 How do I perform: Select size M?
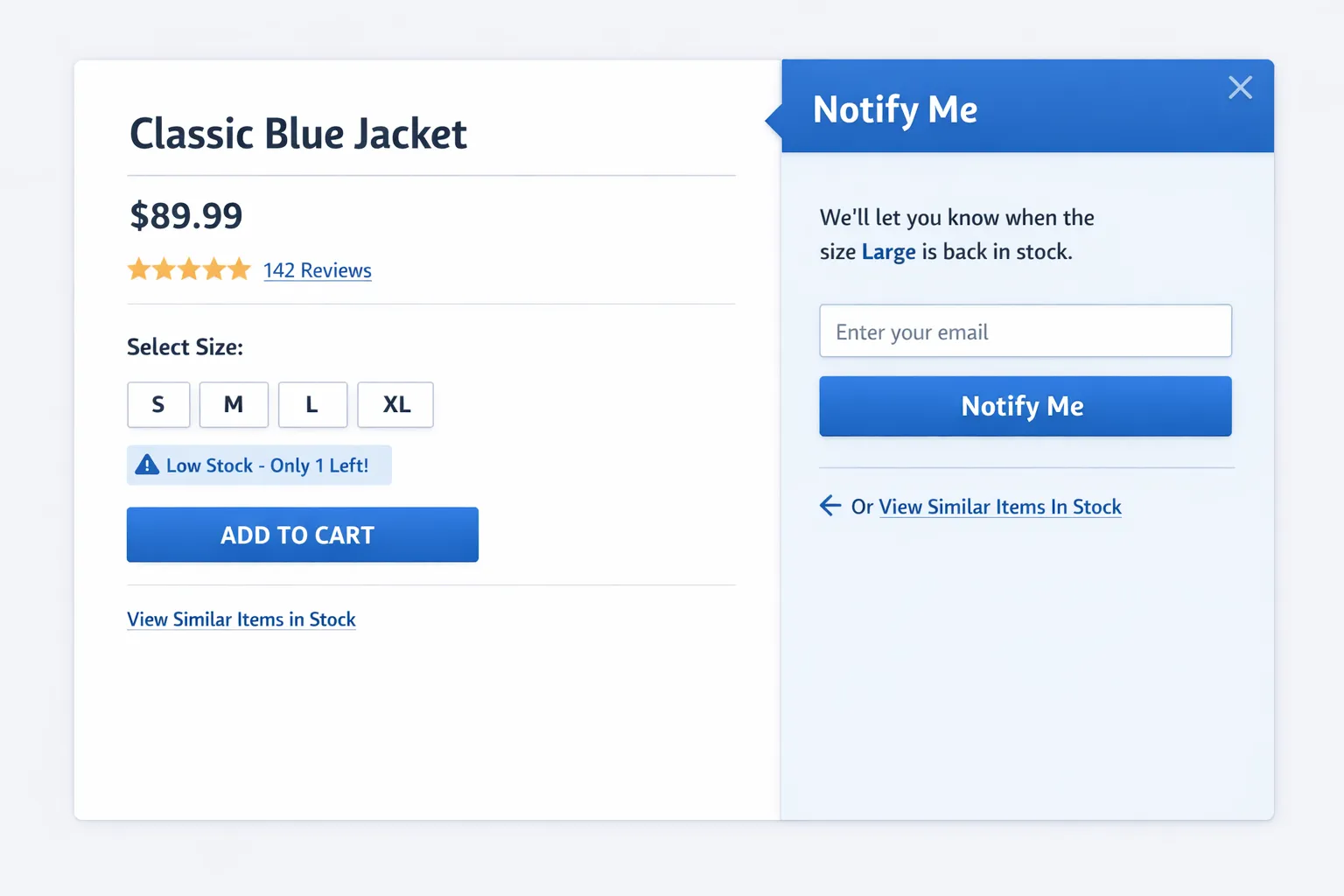[233, 404]
